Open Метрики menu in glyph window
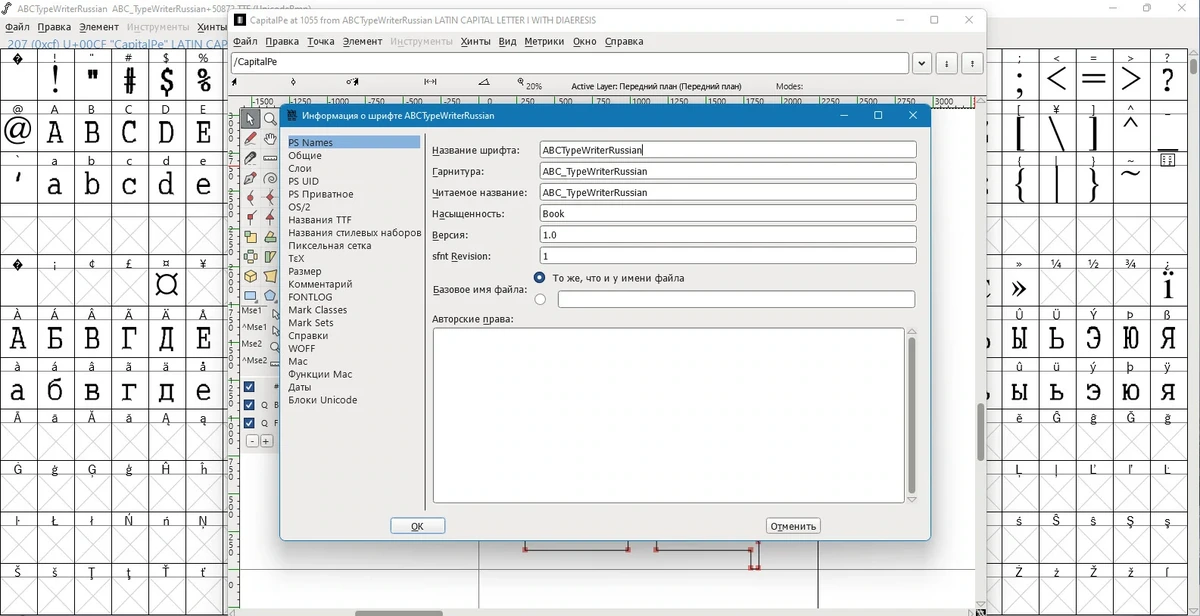This screenshot has width=1200, height=616. tap(544, 42)
